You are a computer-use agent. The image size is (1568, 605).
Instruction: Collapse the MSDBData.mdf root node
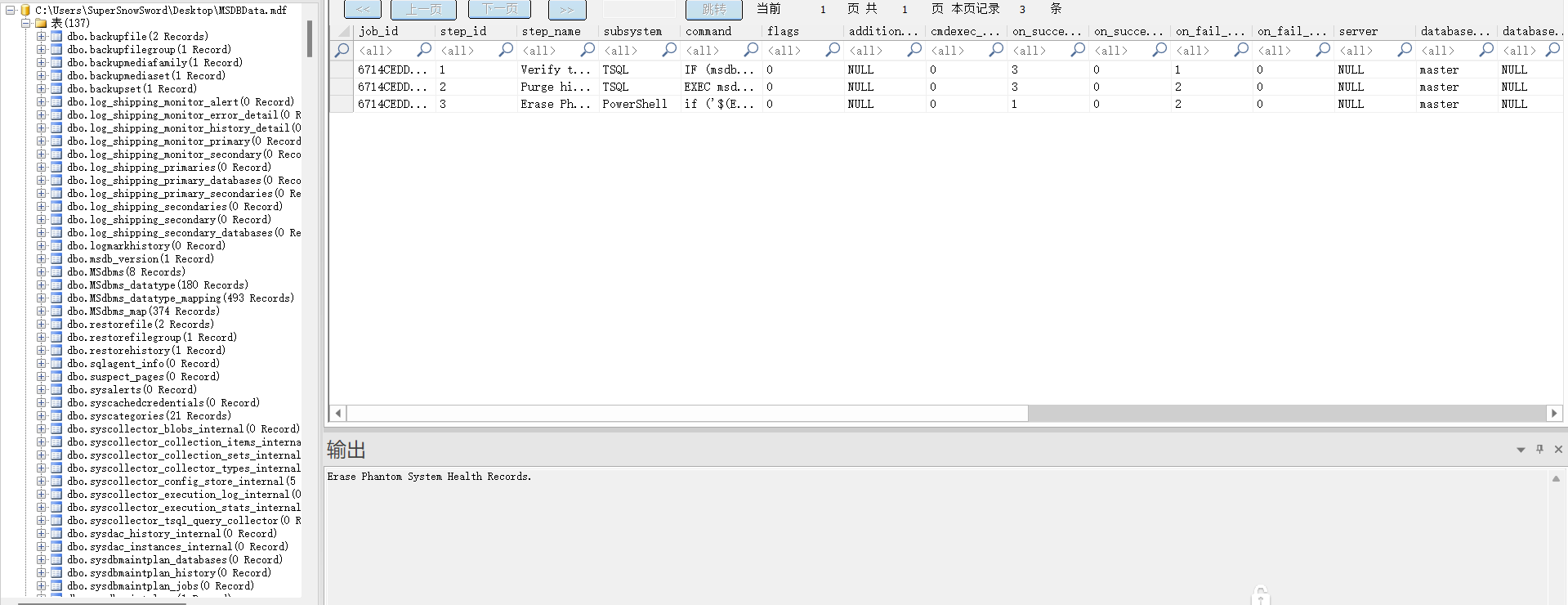pos(11,10)
